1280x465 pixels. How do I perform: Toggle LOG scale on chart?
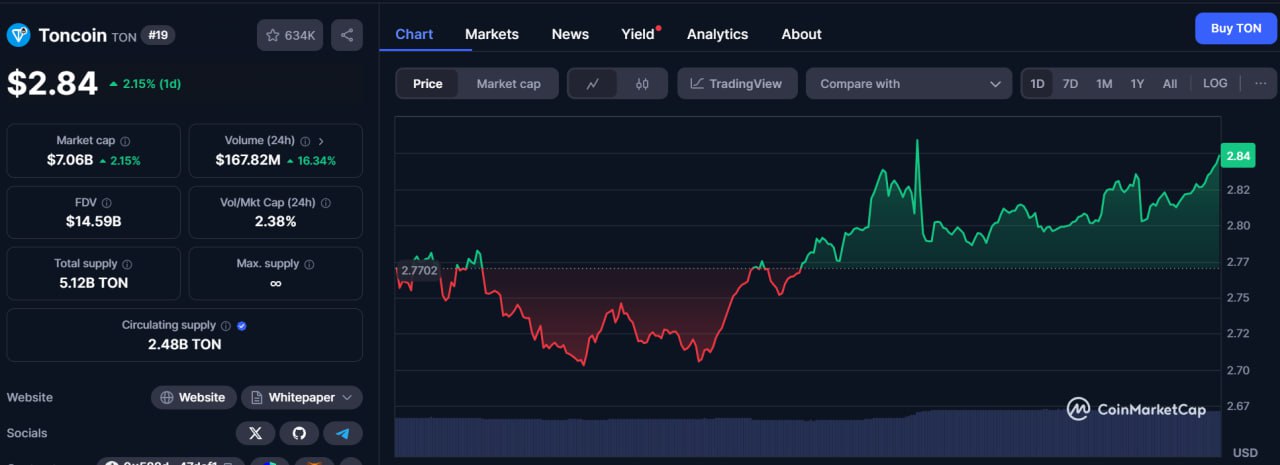tap(1215, 84)
